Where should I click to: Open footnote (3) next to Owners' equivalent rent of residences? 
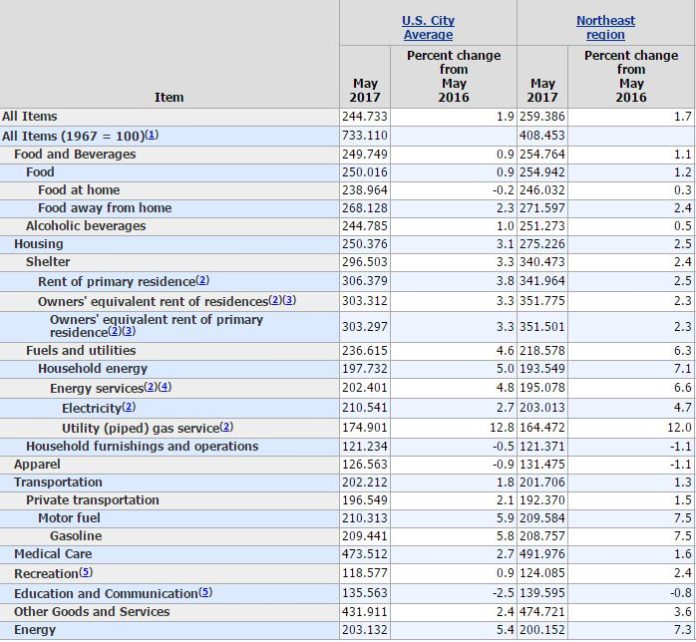point(289,300)
